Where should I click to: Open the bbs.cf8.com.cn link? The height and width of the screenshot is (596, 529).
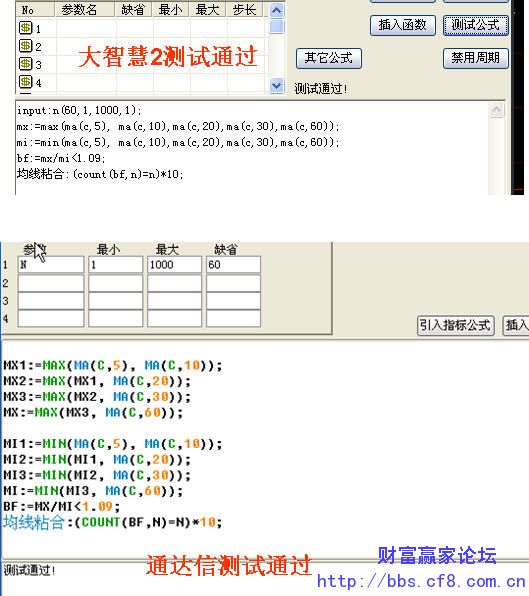point(421,582)
